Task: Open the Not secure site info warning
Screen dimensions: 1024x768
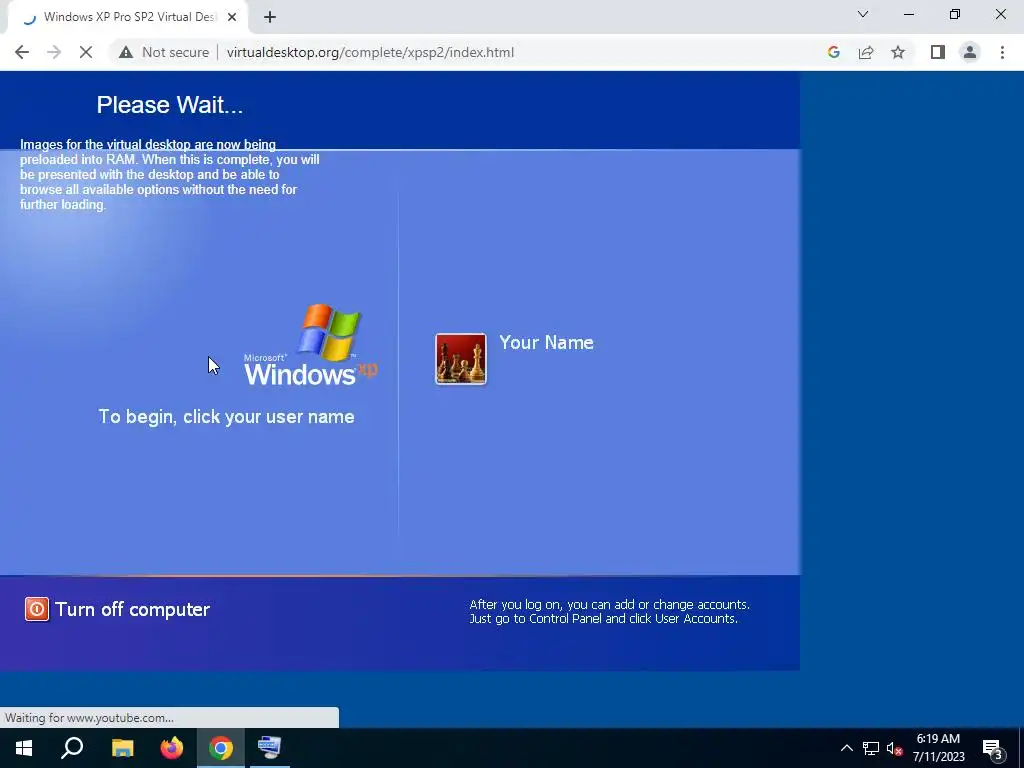Action: point(163,52)
